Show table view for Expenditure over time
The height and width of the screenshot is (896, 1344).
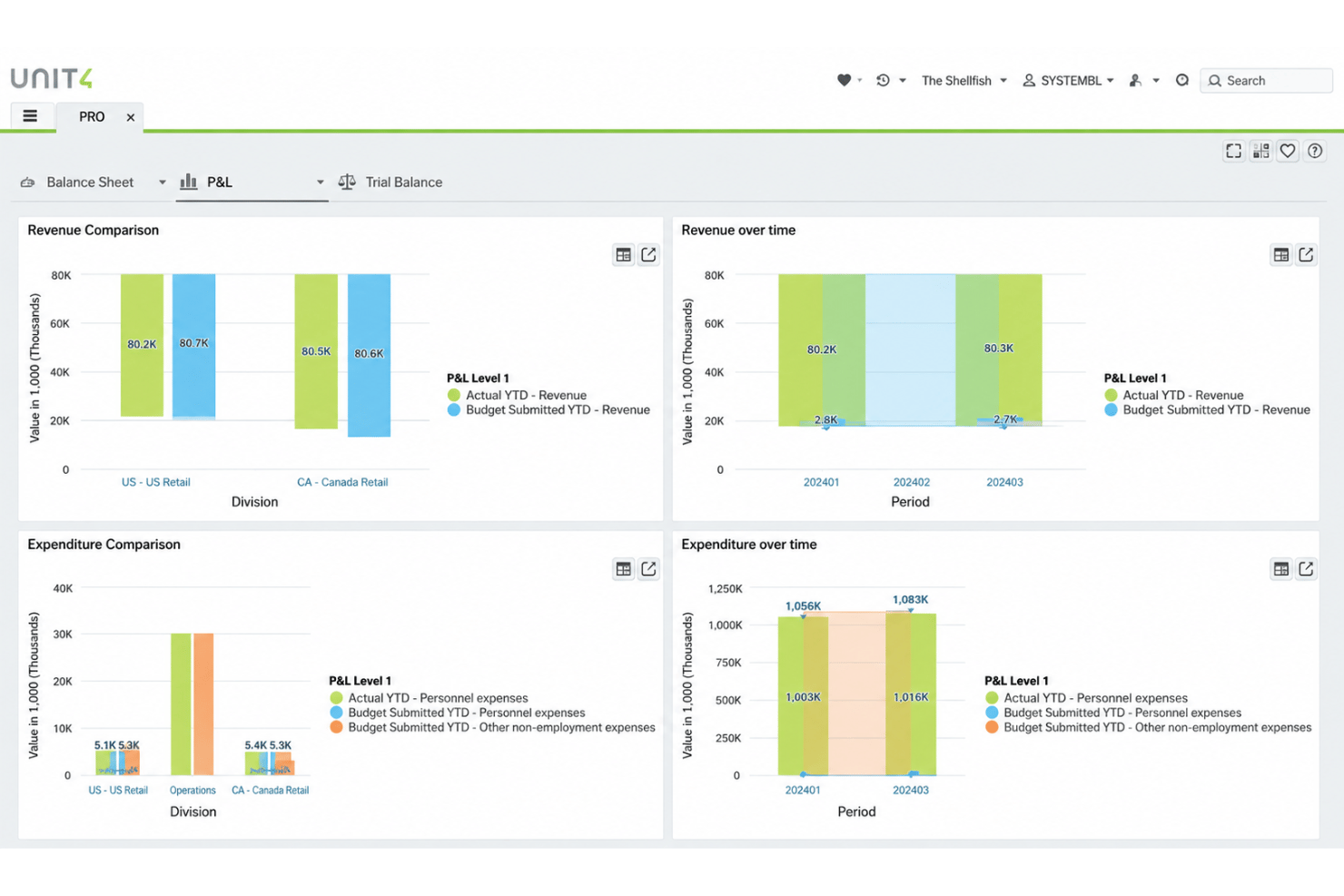(1280, 569)
